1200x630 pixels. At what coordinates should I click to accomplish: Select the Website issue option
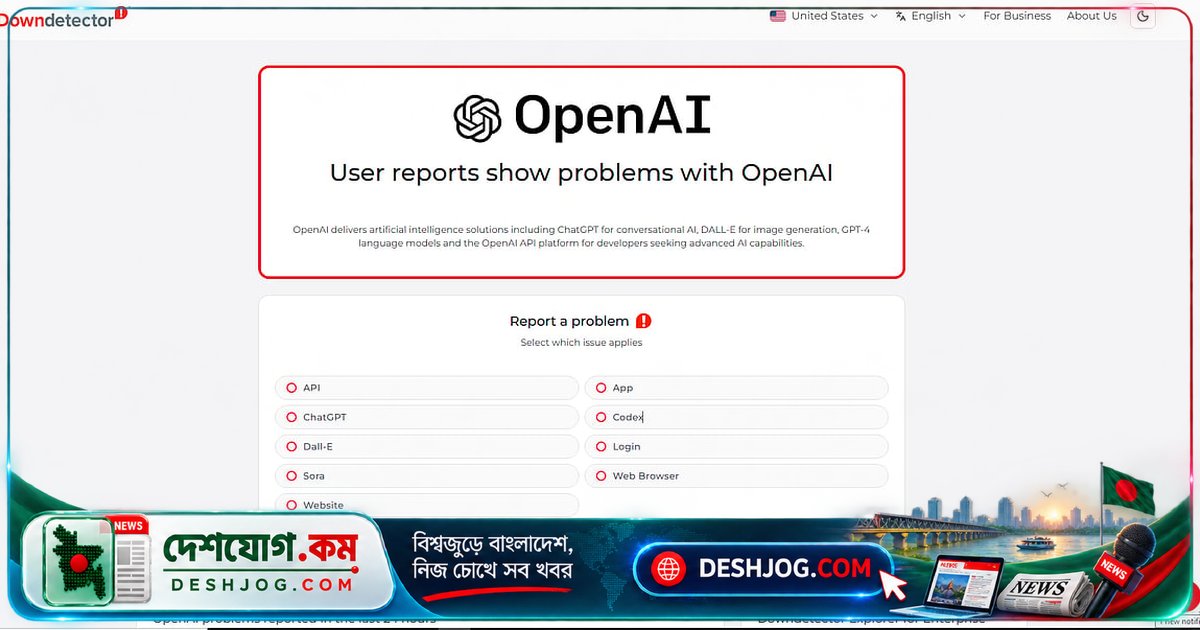pos(427,505)
